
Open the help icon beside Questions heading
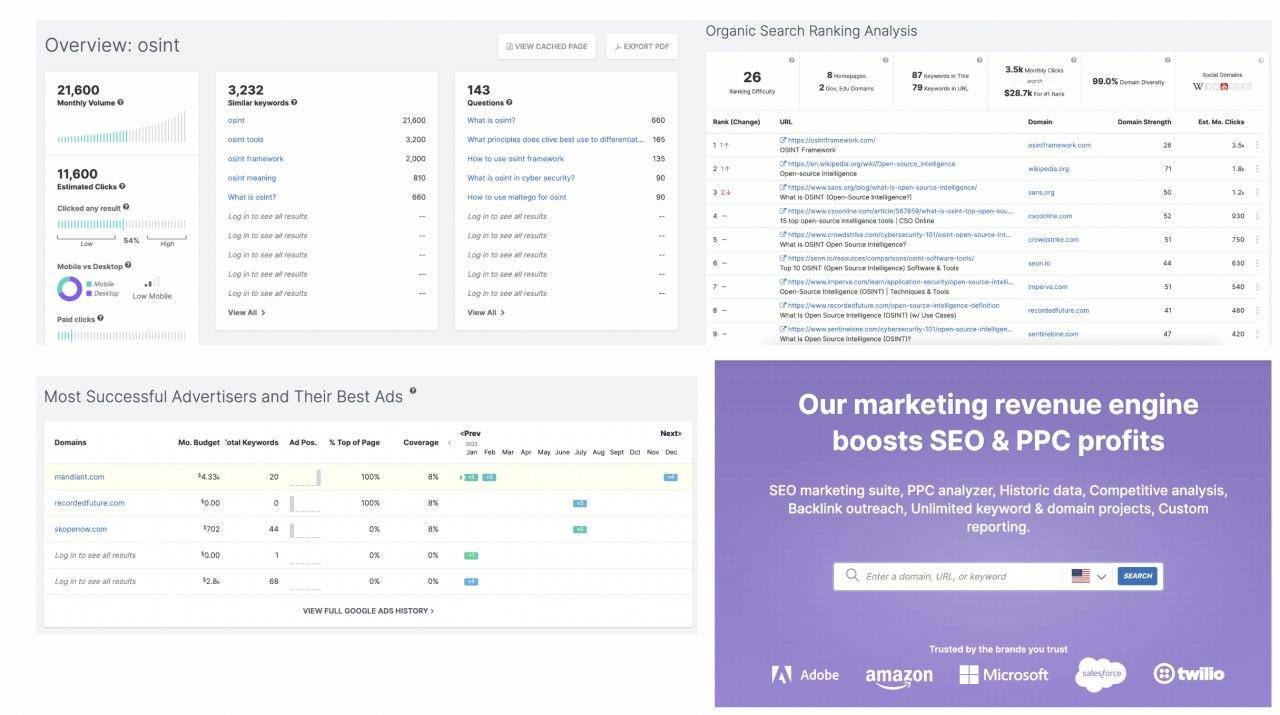[509, 102]
